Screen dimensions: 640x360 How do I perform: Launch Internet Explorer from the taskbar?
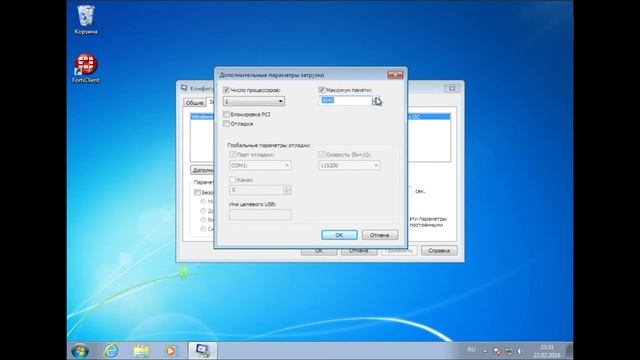(x=111, y=351)
